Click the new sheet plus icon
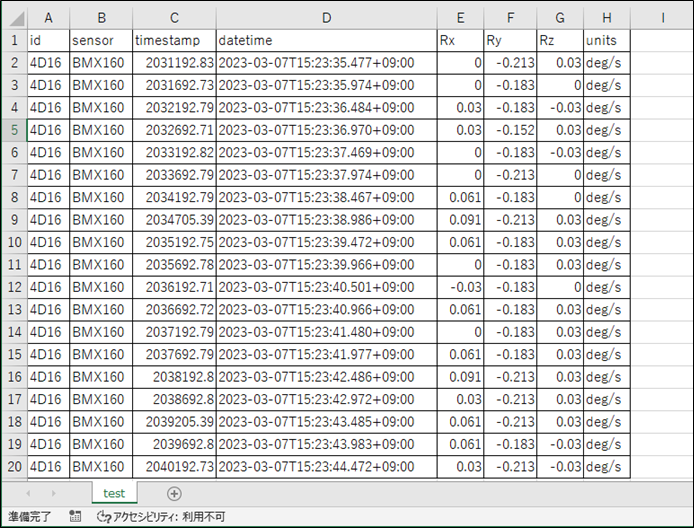 click(174, 493)
